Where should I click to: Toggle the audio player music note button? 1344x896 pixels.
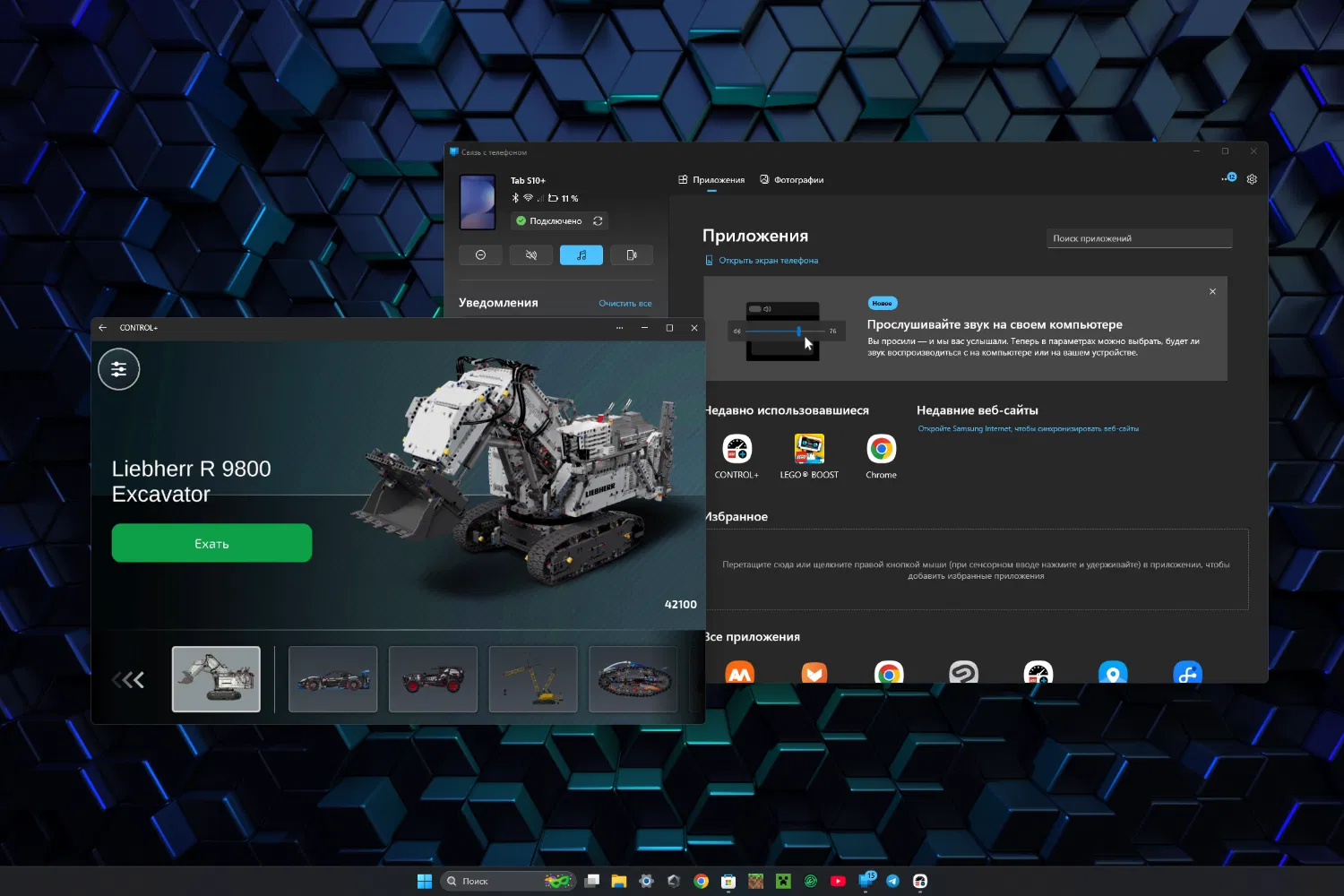tap(582, 255)
